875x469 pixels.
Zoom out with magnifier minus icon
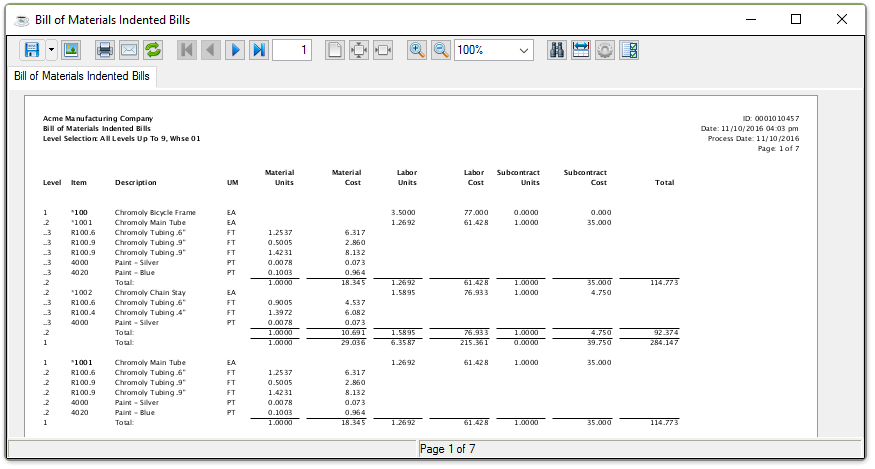(x=441, y=49)
